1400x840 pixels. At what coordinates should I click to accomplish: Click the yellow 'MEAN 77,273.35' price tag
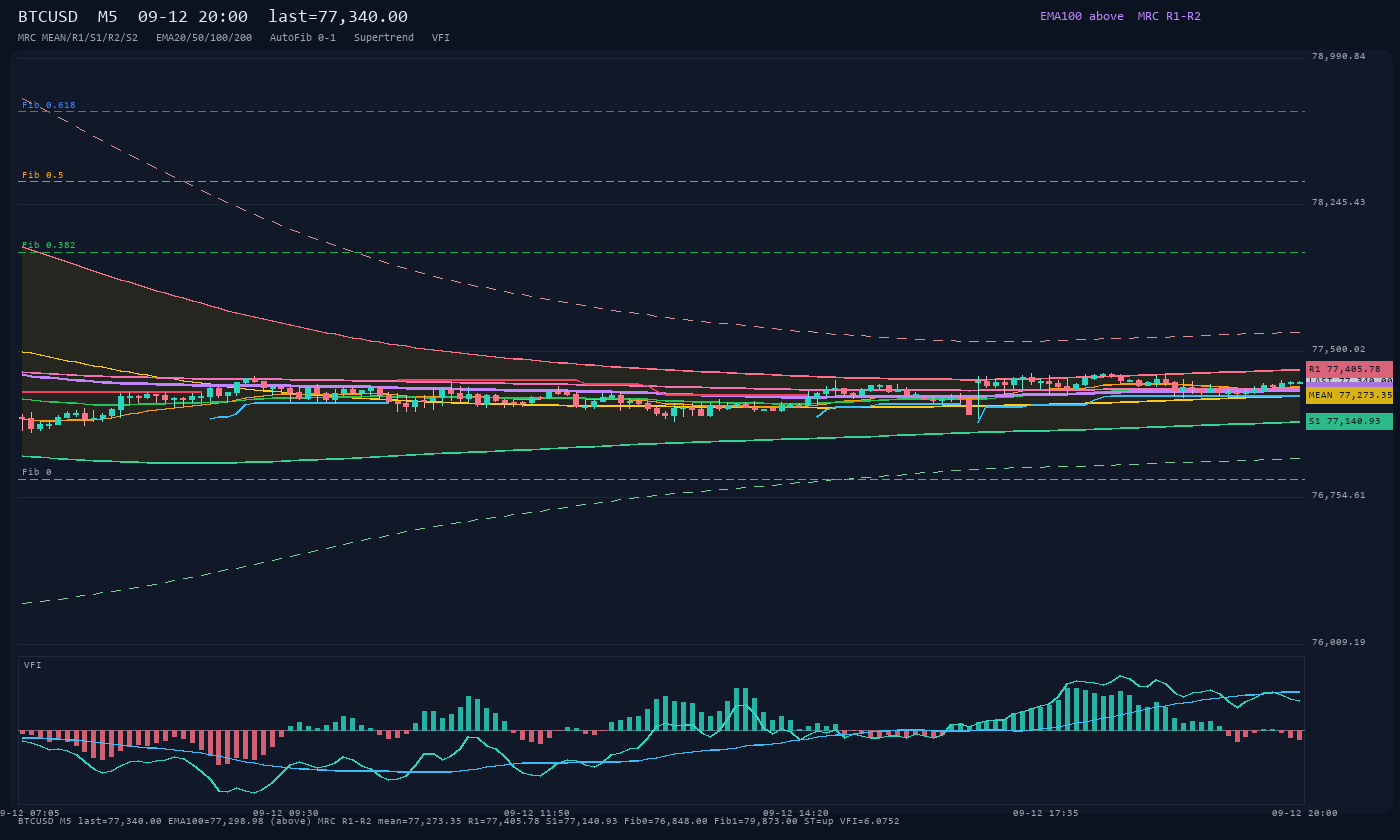(x=1349, y=396)
